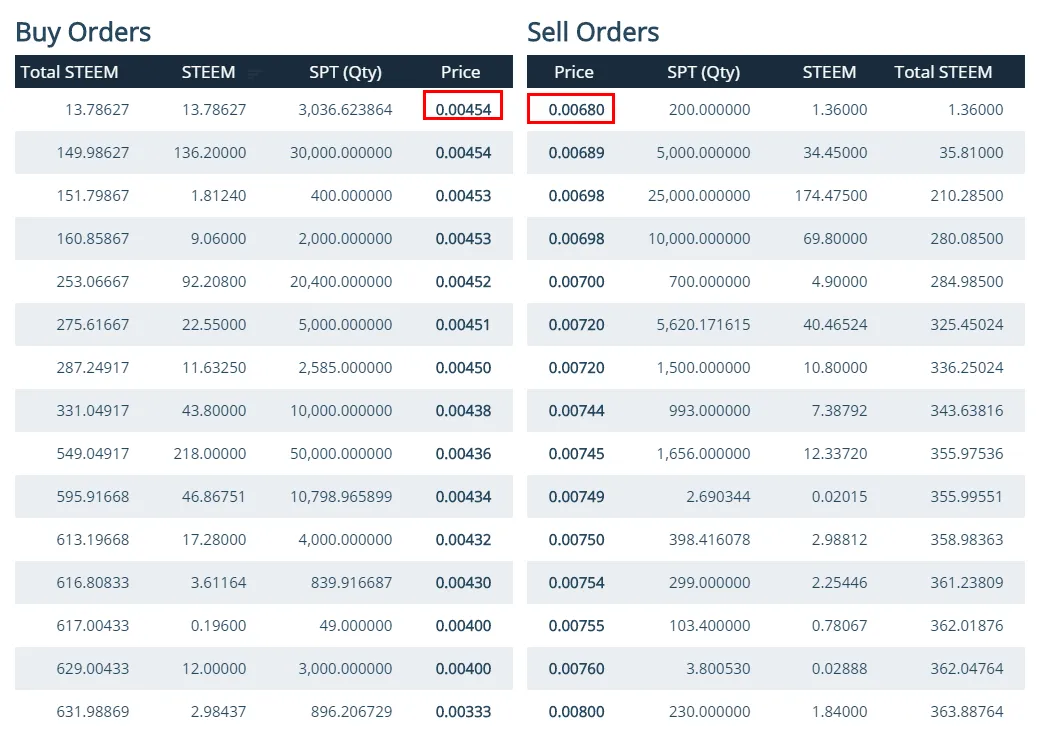Pick the 0.00749 sell order price

click(x=577, y=497)
